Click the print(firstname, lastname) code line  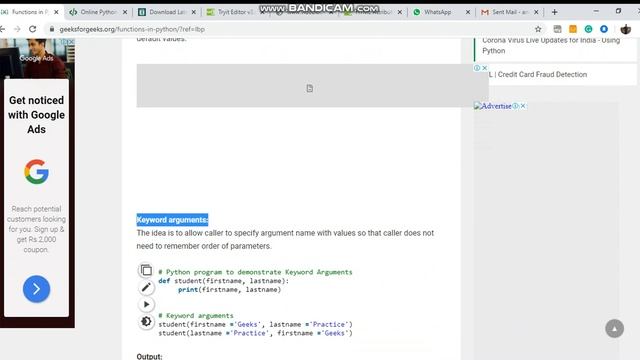click(229, 289)
